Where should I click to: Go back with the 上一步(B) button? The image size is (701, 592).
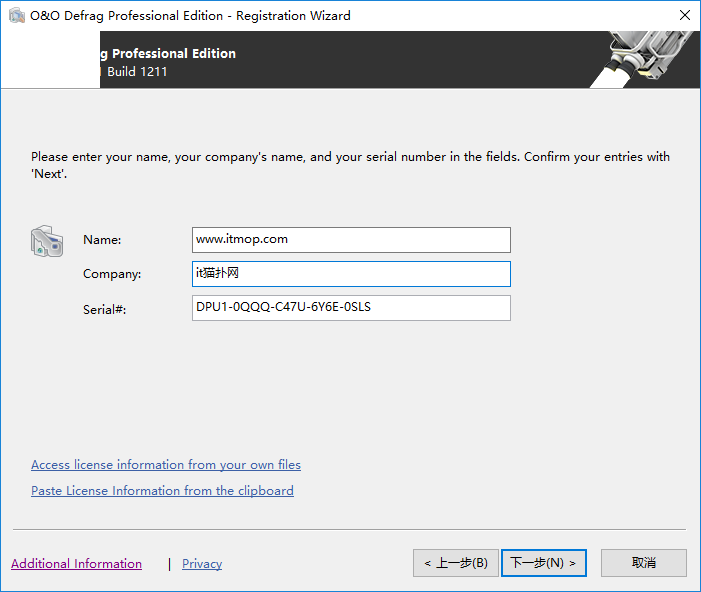pos(456,563)
